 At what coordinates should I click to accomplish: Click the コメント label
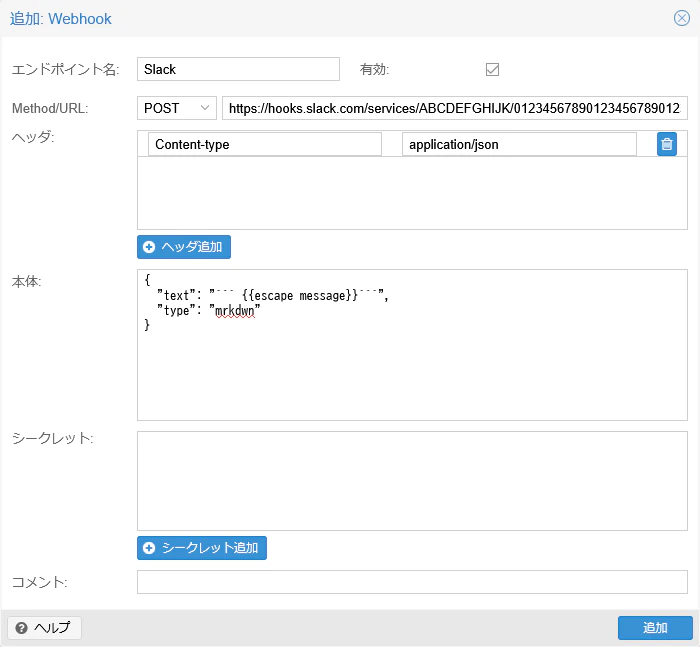pos(39,582)
